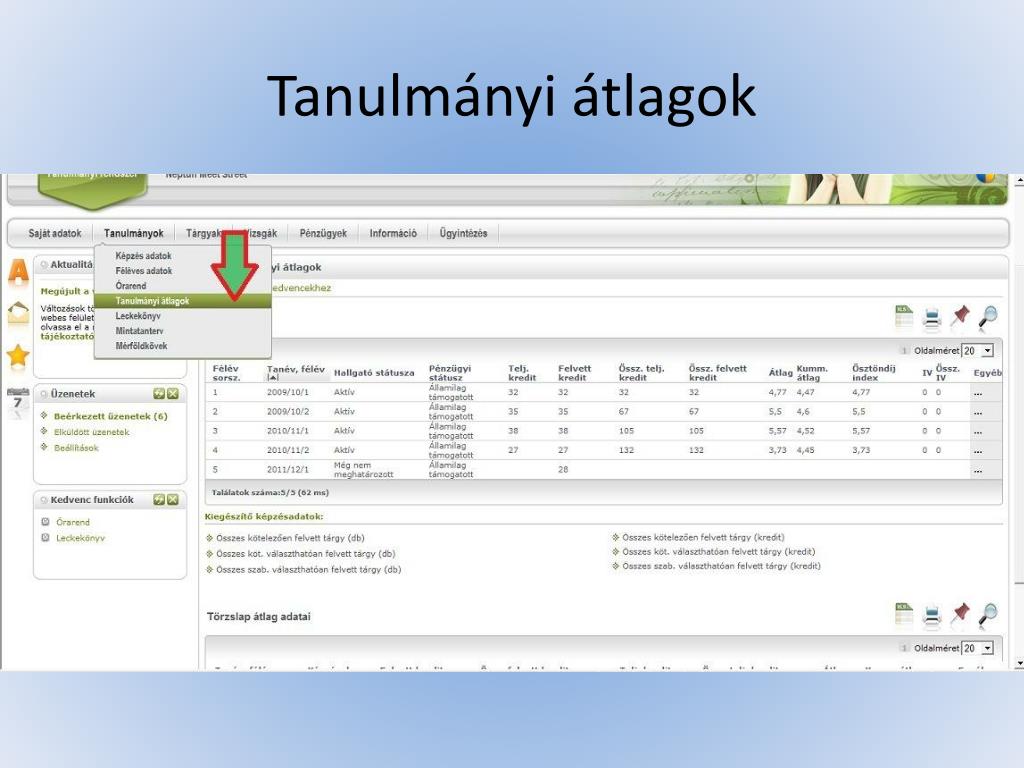
Task: Click the star favorites sidebar icon
Action: 18,356
